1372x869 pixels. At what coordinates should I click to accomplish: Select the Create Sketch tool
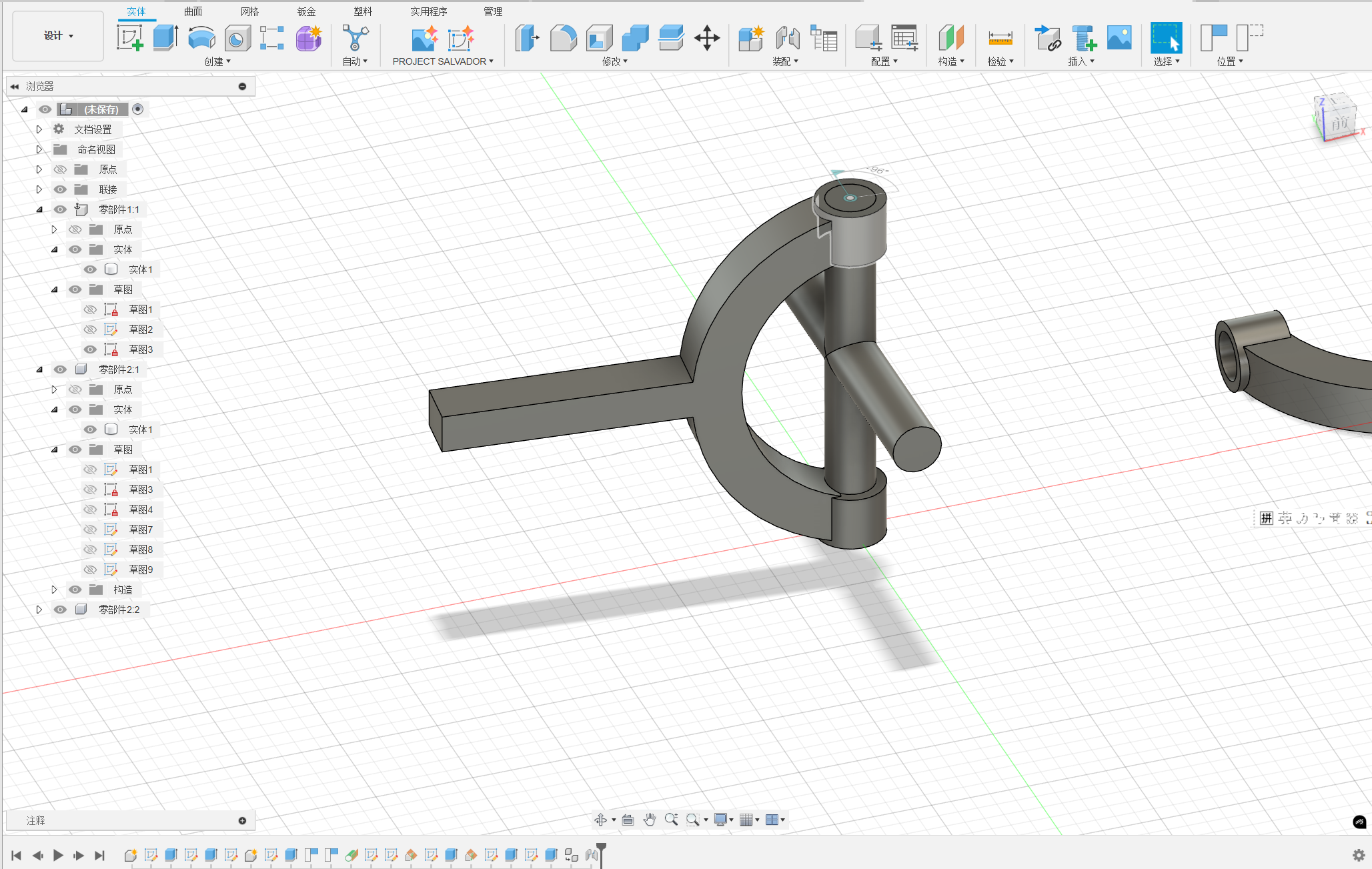(x=130, y=37)
